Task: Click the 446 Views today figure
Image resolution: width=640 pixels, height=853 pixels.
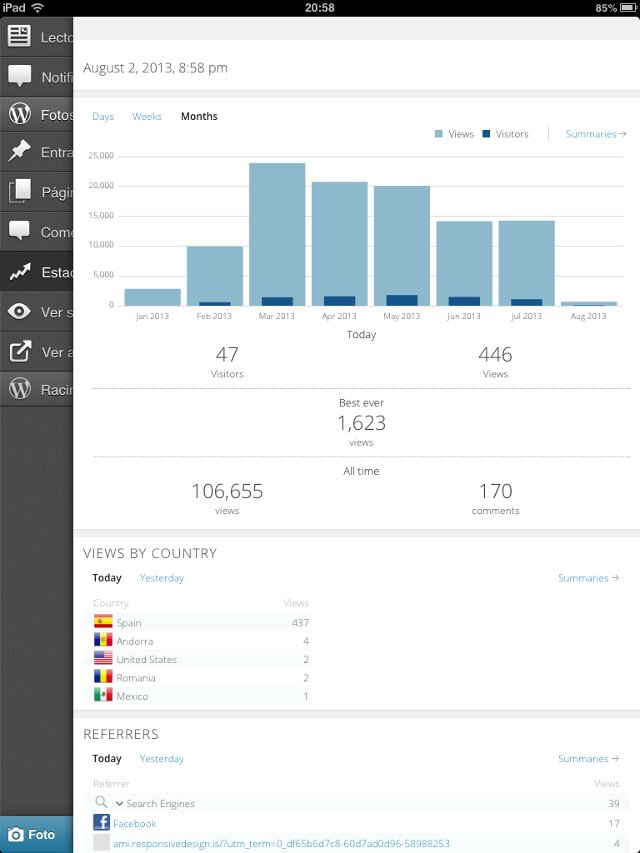Action: pos(495,355)
